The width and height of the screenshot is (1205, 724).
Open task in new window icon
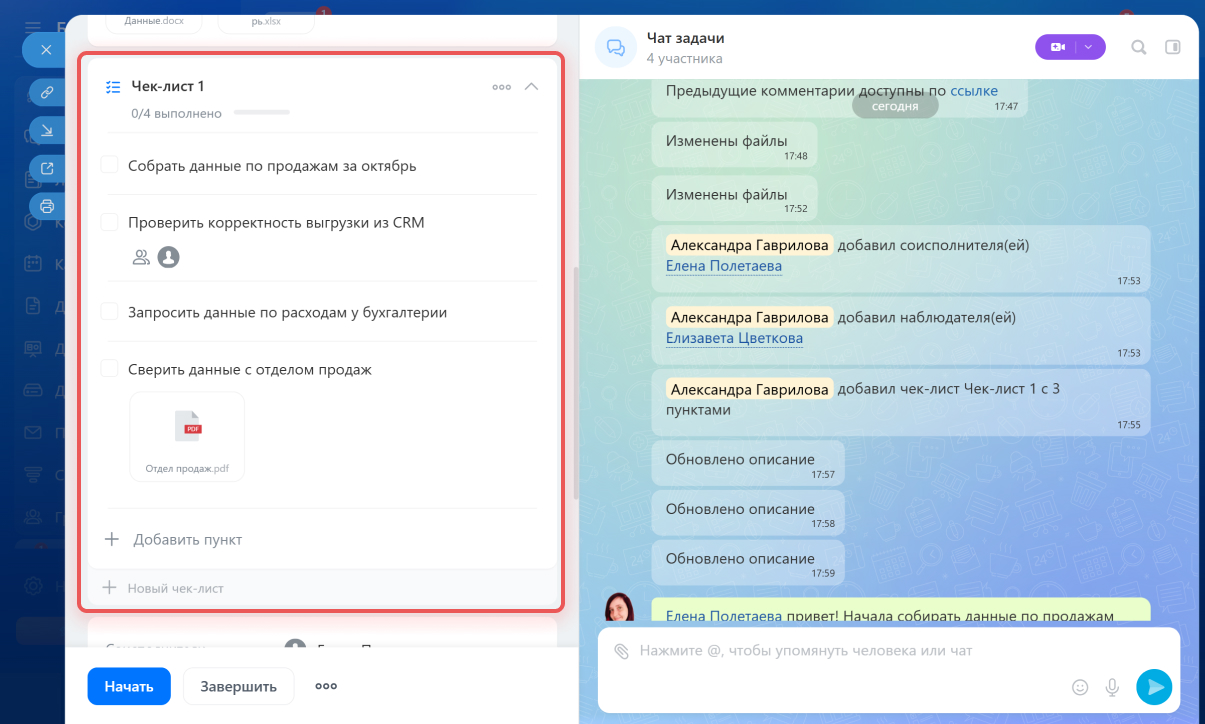click(46, 168)
